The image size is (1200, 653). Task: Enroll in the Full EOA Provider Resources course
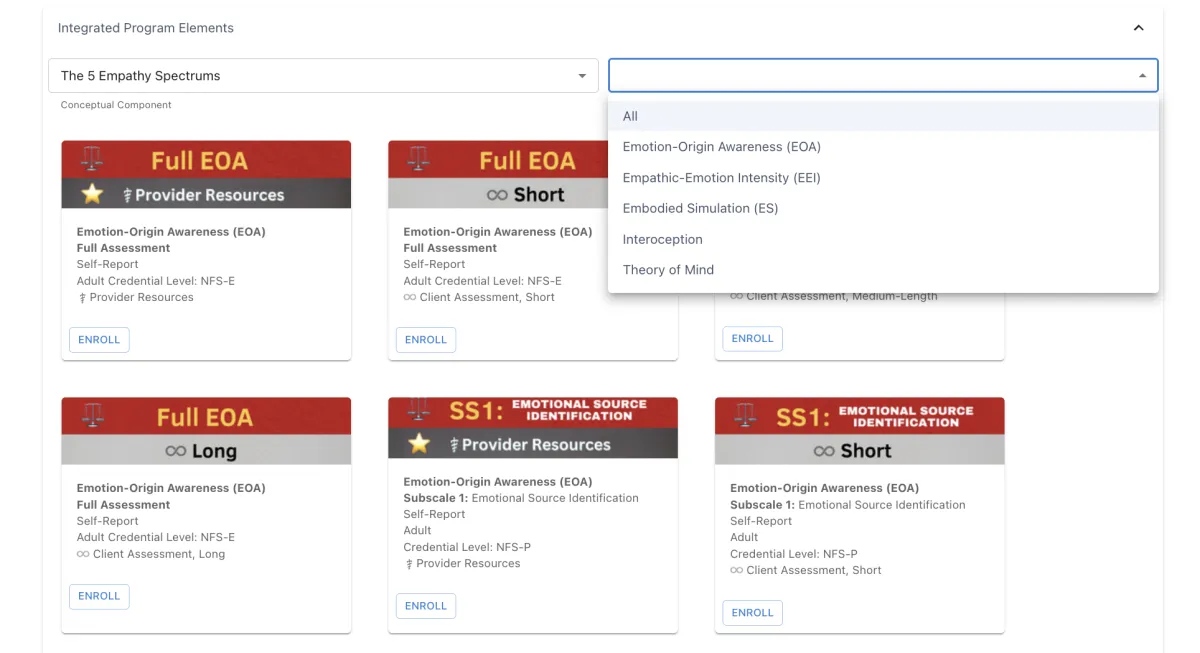[99, 339]
